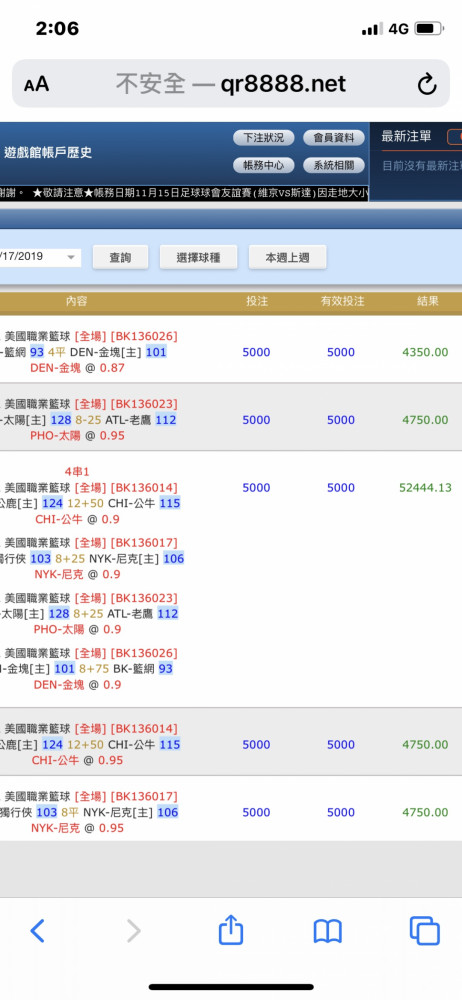Go back with the Safari back arrow
The height and width of the screenshot is (1000, 462).
(38, 931)
